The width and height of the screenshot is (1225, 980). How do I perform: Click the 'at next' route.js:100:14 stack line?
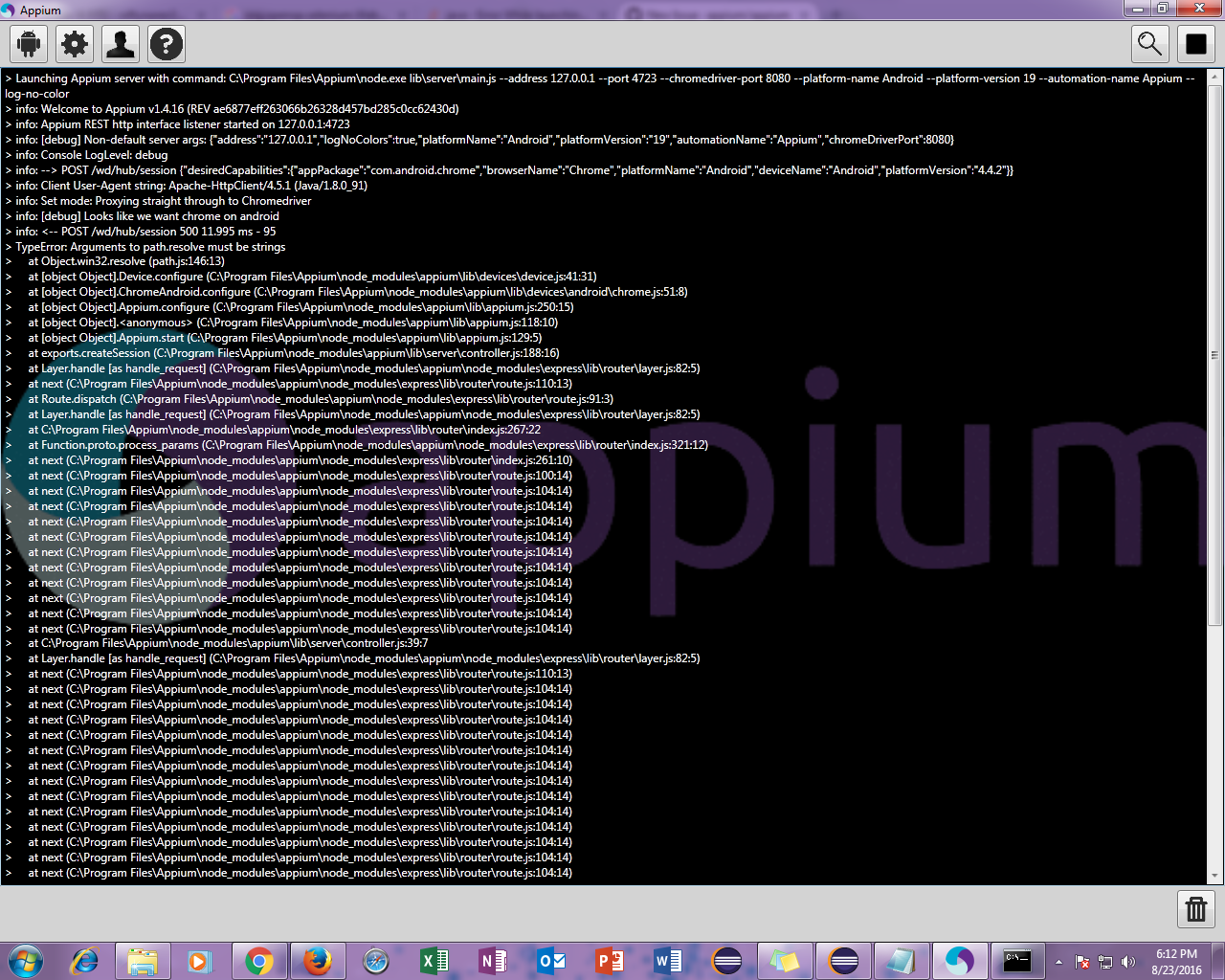(288, 476)
